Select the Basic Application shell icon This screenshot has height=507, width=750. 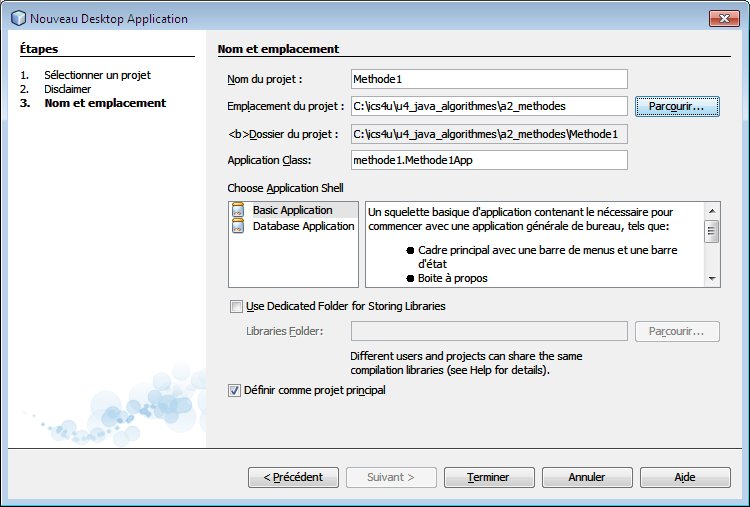238,210
